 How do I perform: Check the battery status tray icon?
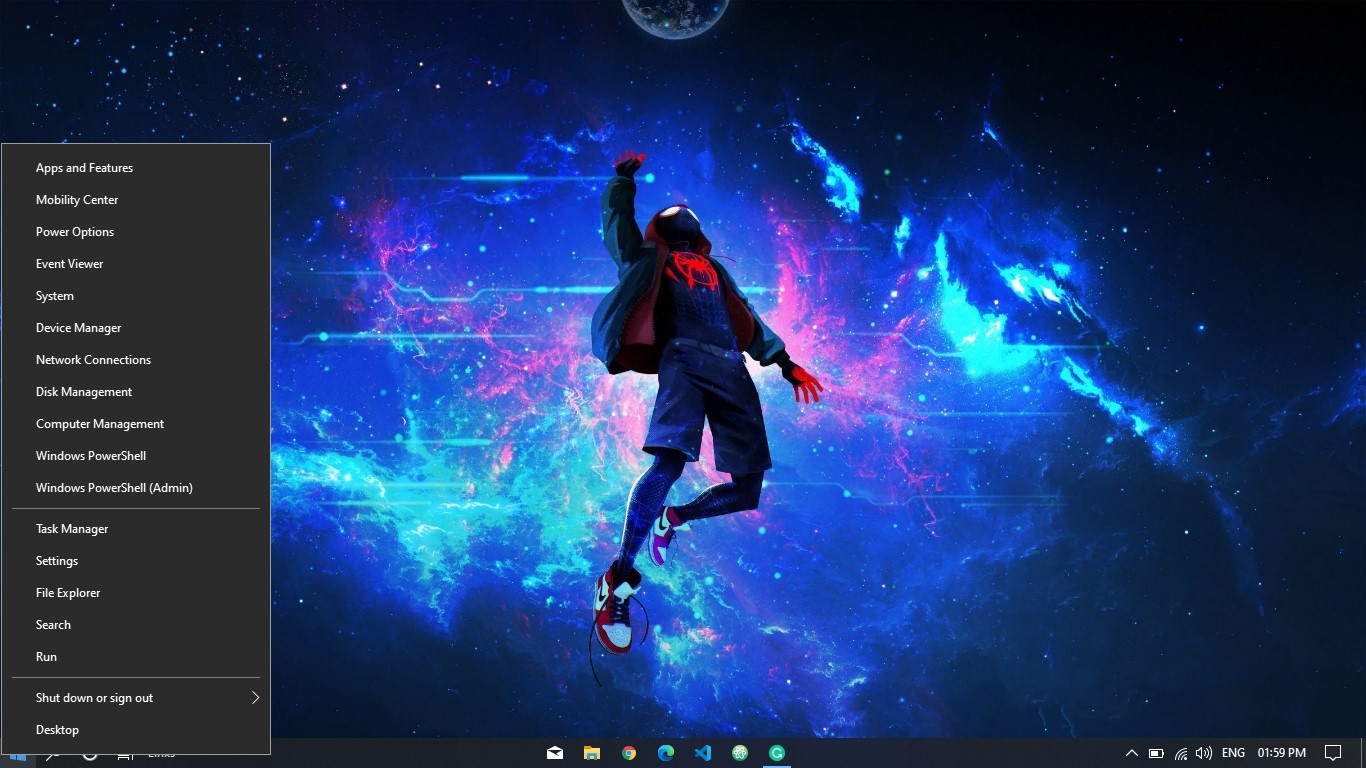click(1156, 753)
